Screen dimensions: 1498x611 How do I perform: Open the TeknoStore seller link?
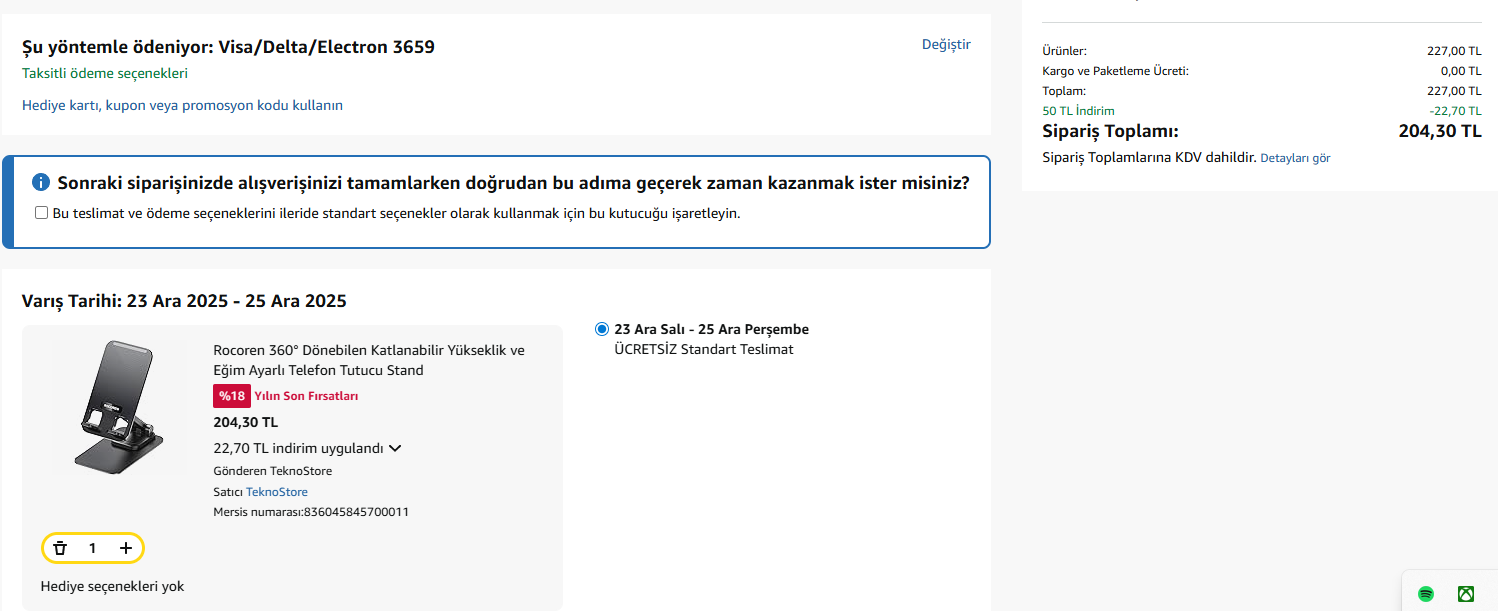pyautogui.click(x=277, y=492)
